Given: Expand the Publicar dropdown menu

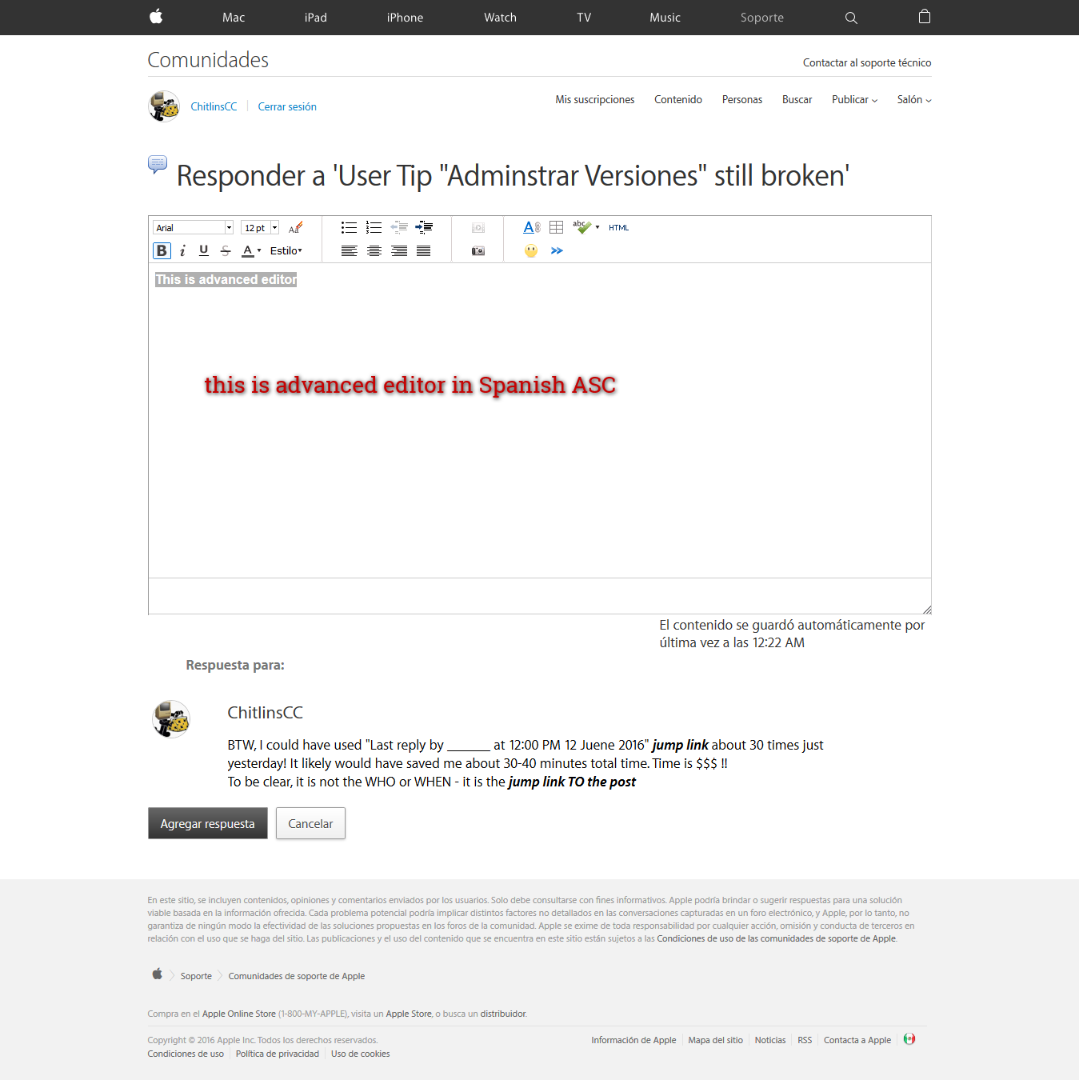Looking at the screenshot, I should (854, 100).
